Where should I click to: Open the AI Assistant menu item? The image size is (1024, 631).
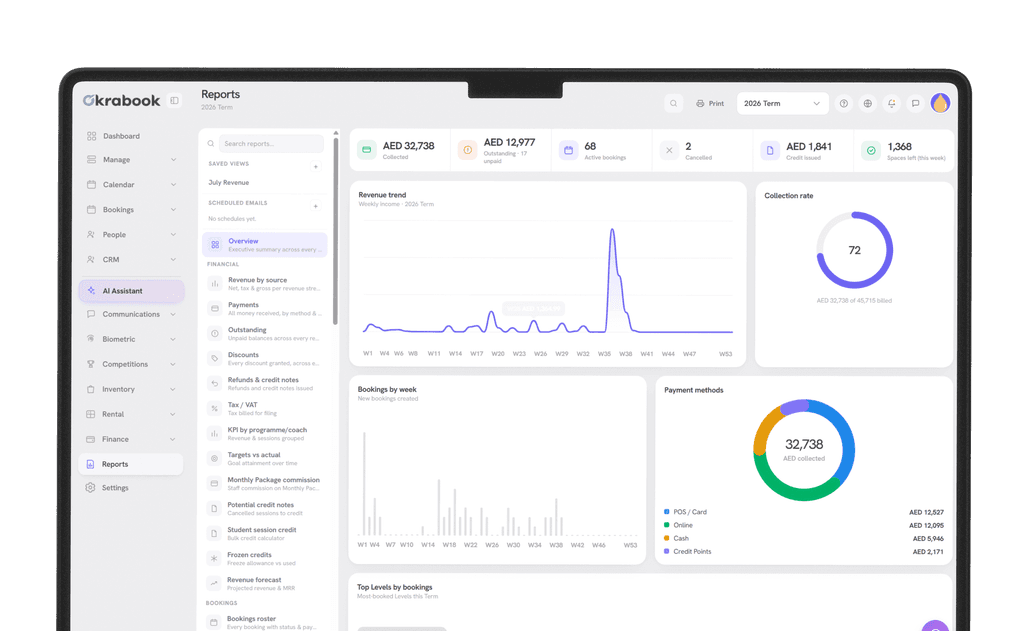click(131, 291)
